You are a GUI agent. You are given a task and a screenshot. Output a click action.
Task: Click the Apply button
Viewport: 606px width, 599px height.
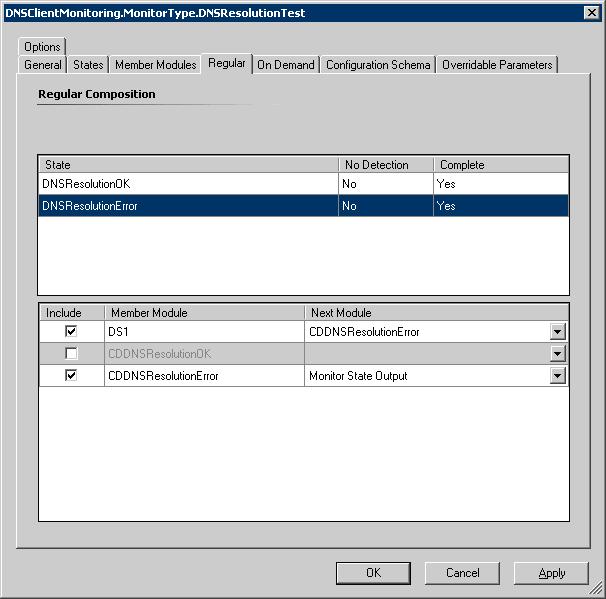[x=551, y=573]
